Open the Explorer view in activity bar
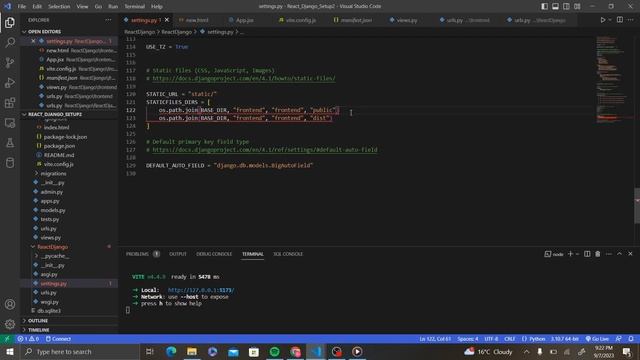 [x=10, y=22]
